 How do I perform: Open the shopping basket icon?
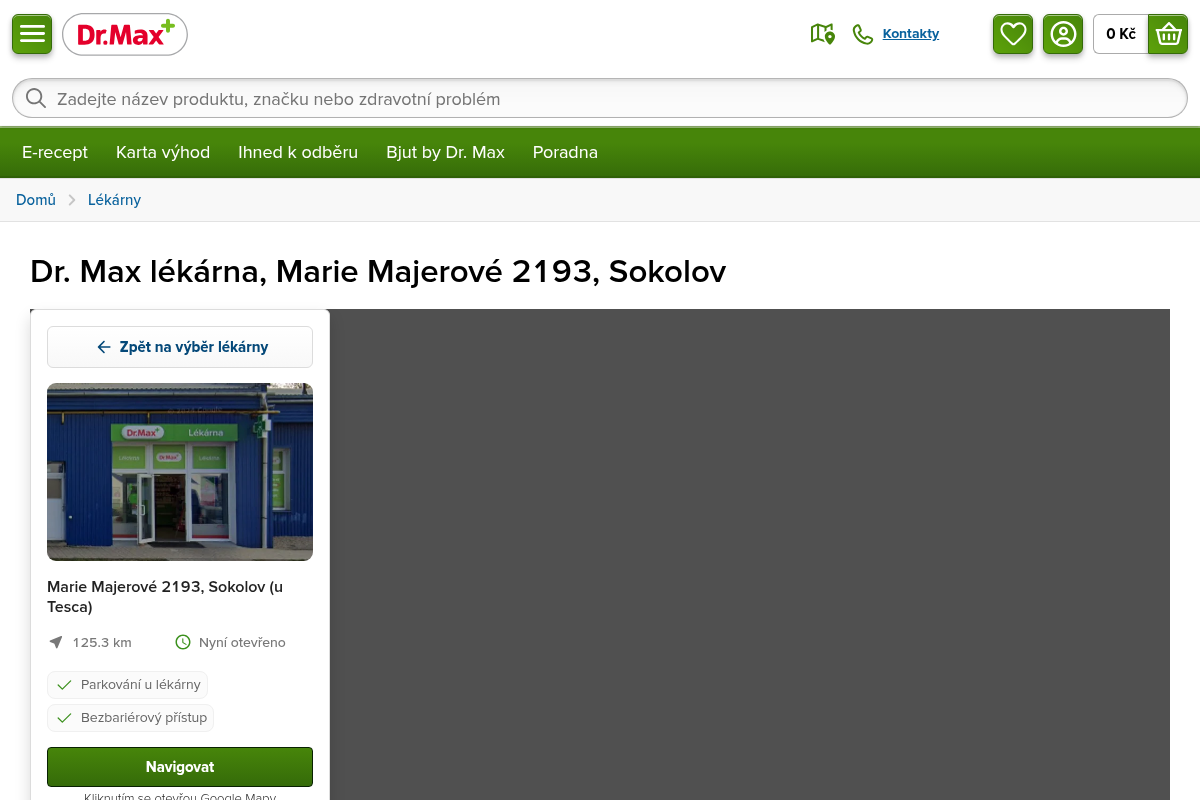click(1168, 34)
